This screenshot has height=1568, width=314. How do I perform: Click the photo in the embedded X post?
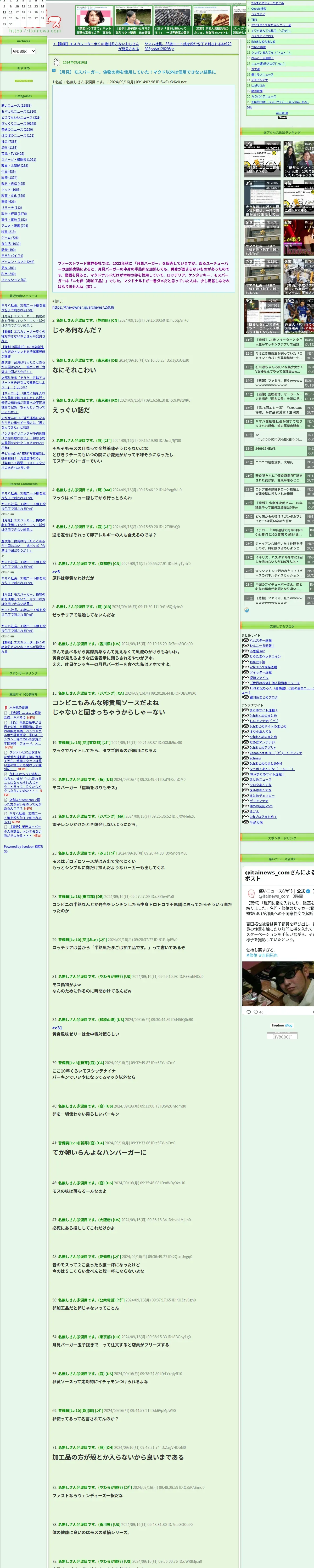[x=278, y=984]
